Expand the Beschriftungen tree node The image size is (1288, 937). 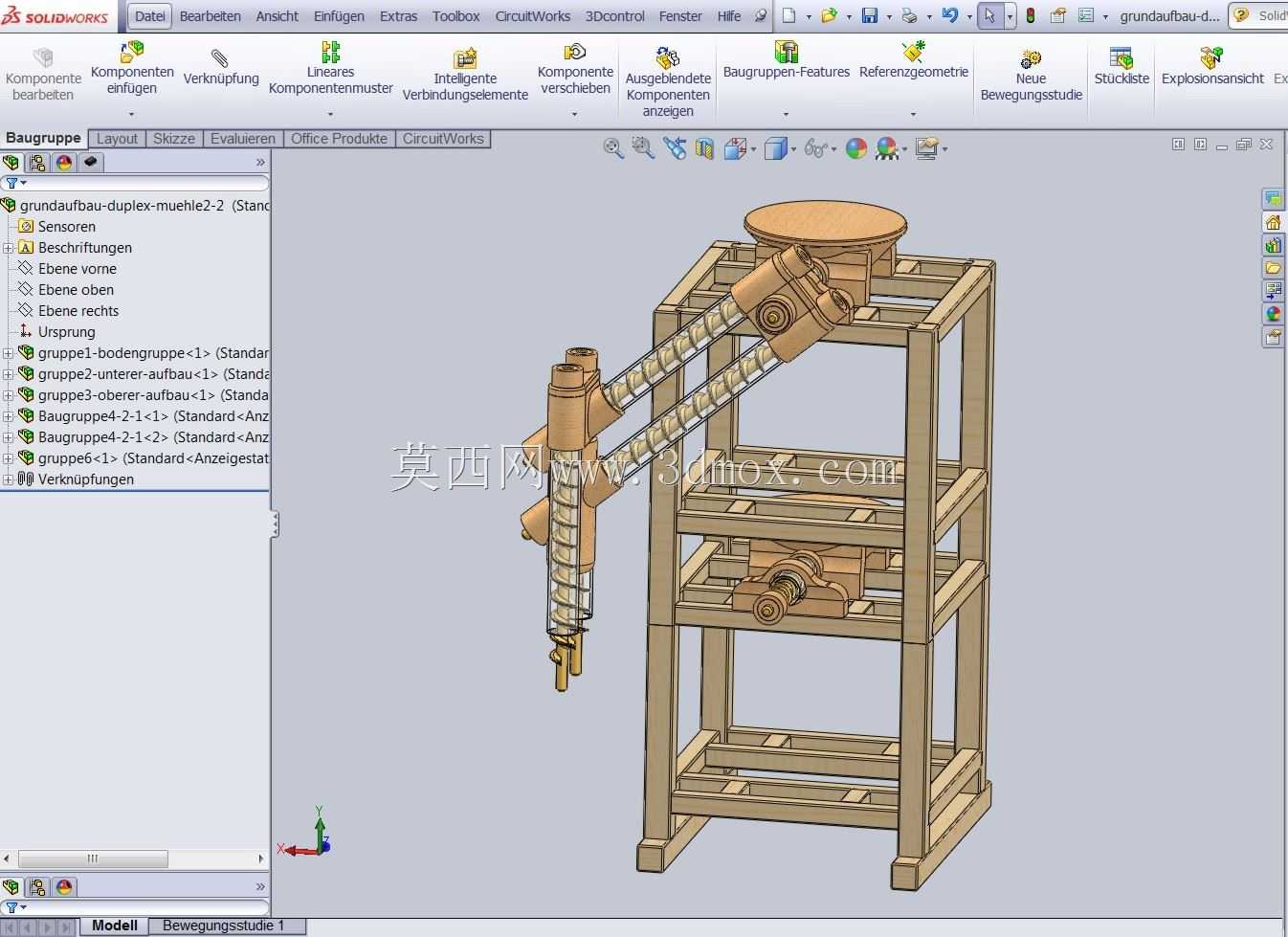(x=8, y=248)
